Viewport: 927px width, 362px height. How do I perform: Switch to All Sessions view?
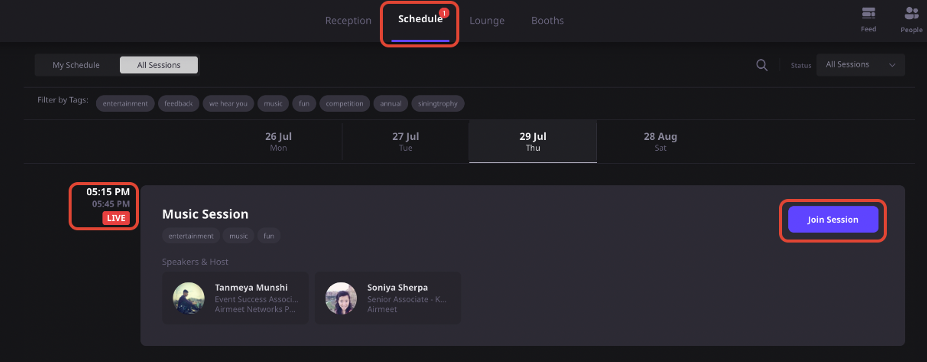point(158,65)
